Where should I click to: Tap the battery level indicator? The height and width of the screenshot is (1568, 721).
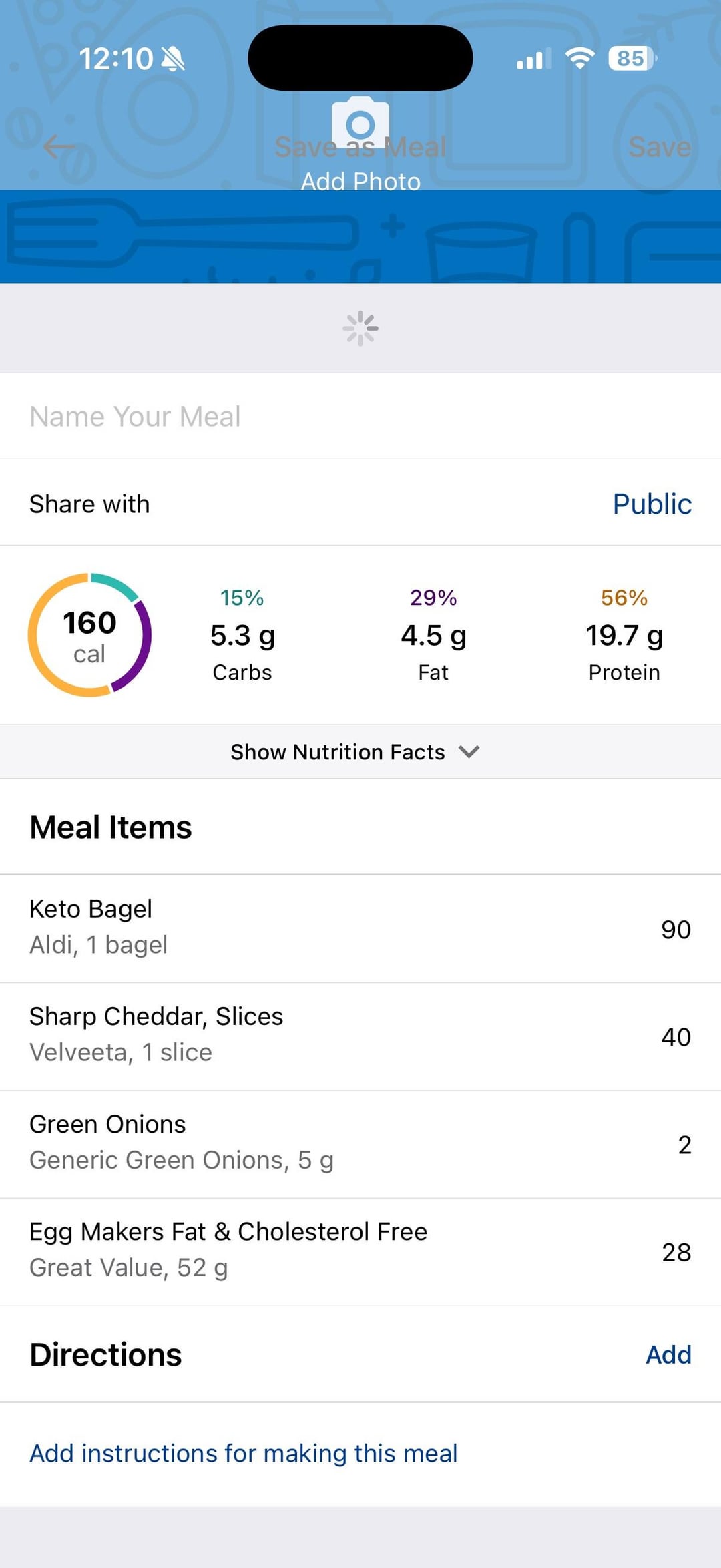tap(632, 59)
